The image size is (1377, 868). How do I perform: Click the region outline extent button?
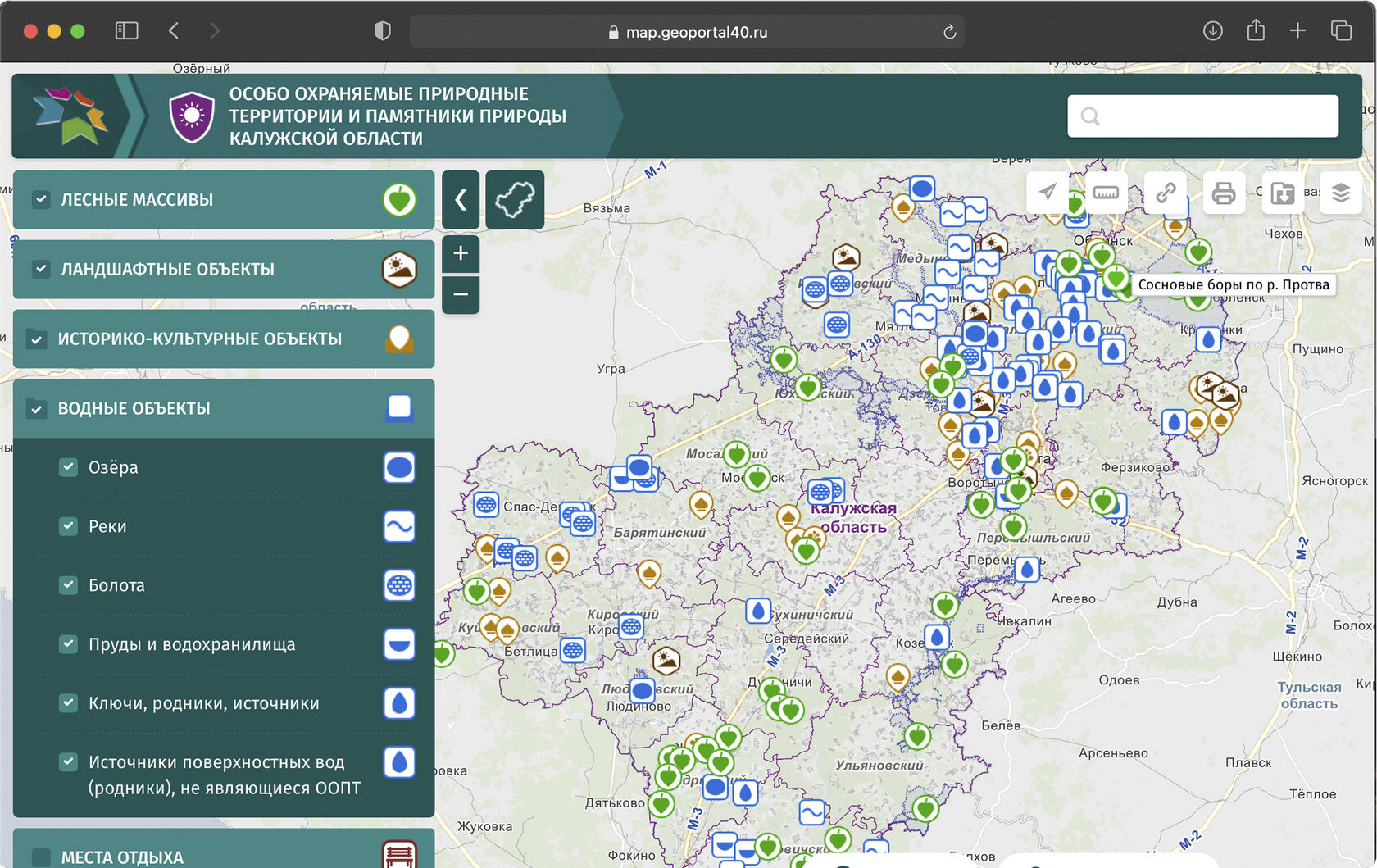(x=515, y=199)
